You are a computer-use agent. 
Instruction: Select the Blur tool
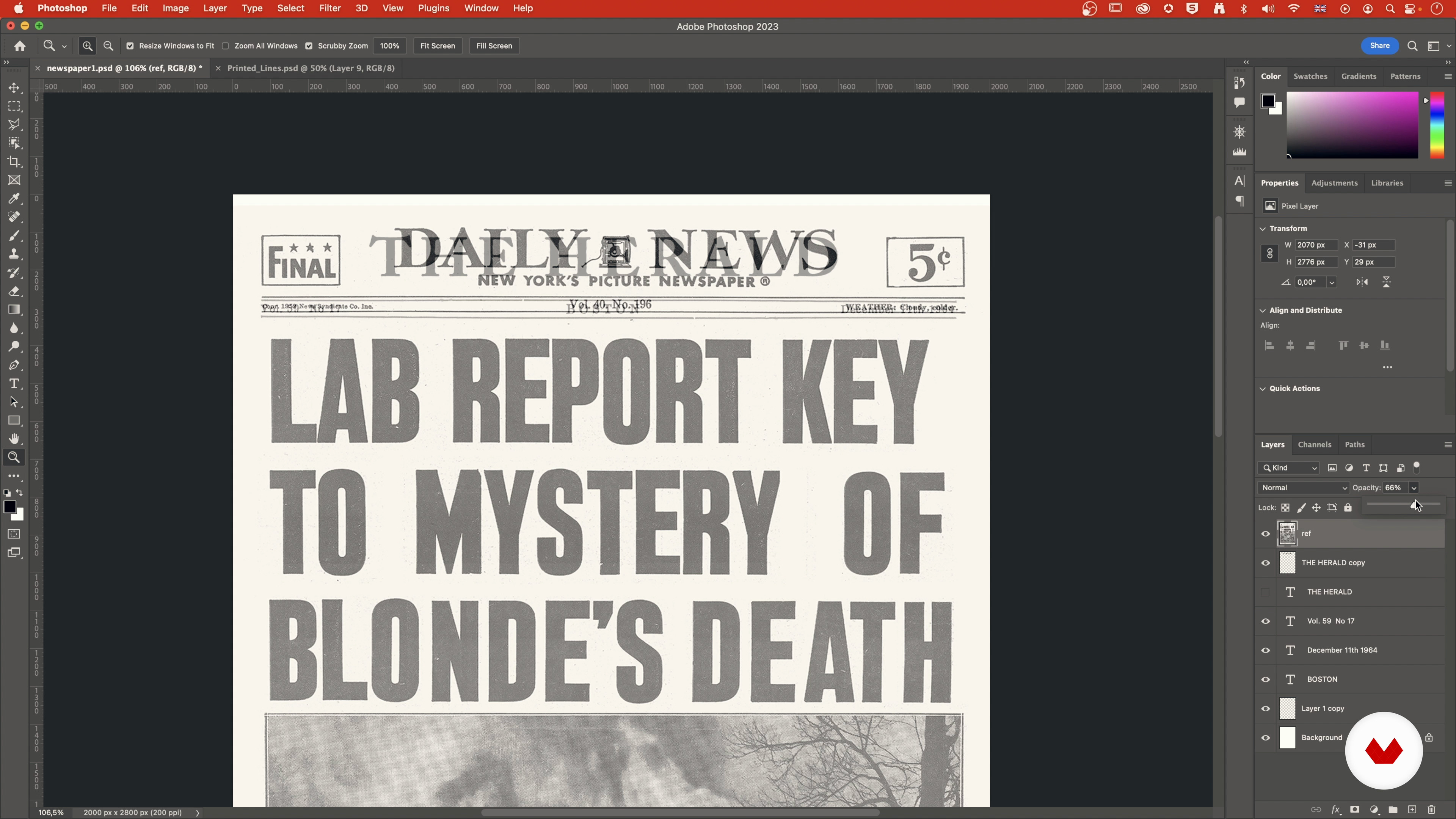[x=14, y=328]
